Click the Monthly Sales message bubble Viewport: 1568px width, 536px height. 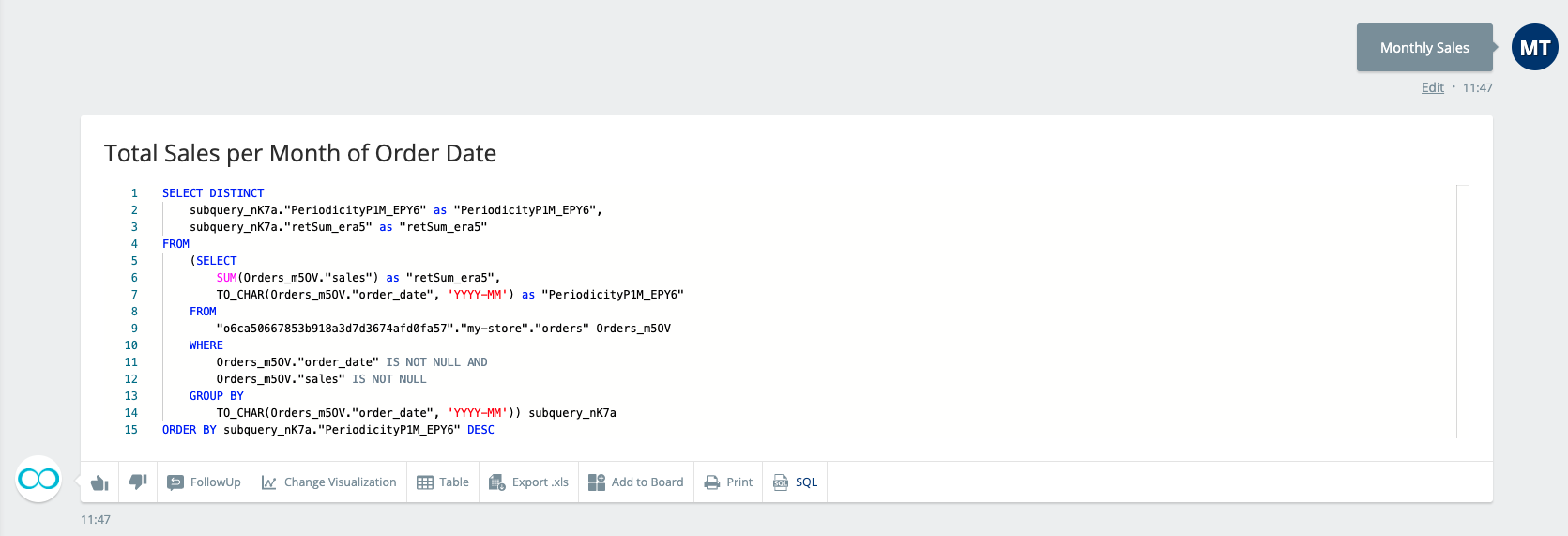[x=1423, y=48]
